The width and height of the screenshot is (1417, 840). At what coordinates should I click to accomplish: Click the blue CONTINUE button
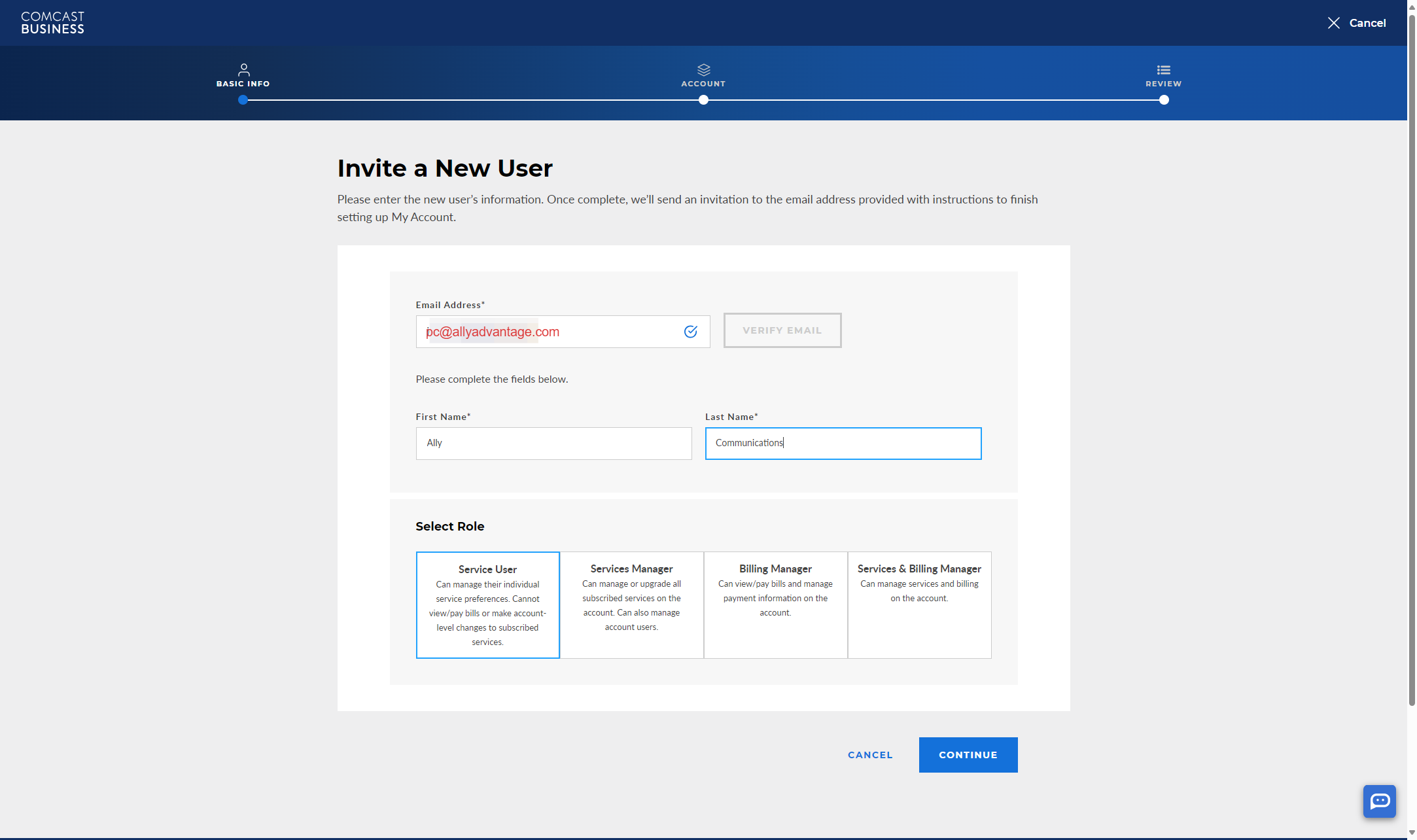tap(968, 754)
